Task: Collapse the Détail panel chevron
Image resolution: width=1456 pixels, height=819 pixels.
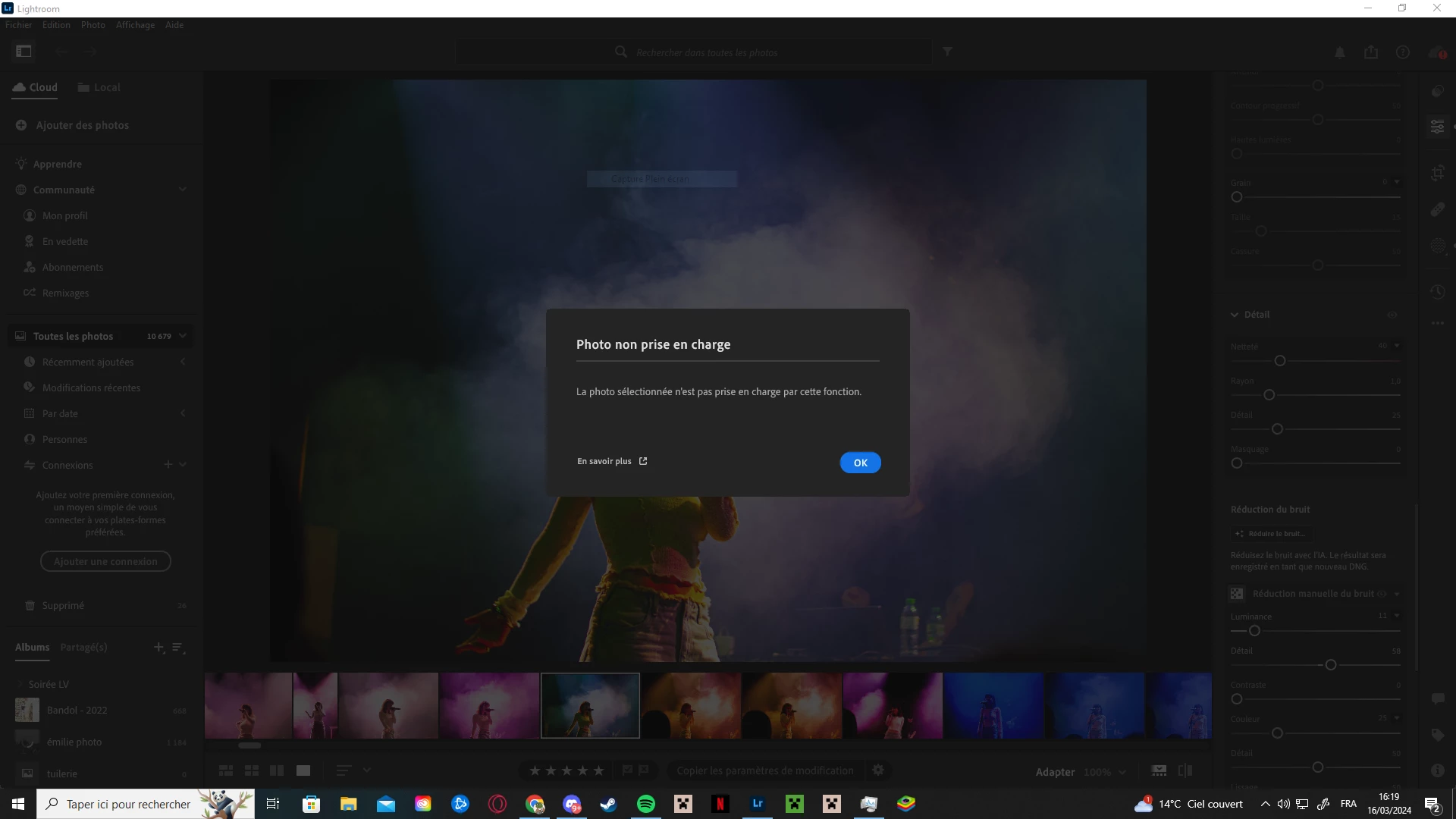Action: (1235, 315)
